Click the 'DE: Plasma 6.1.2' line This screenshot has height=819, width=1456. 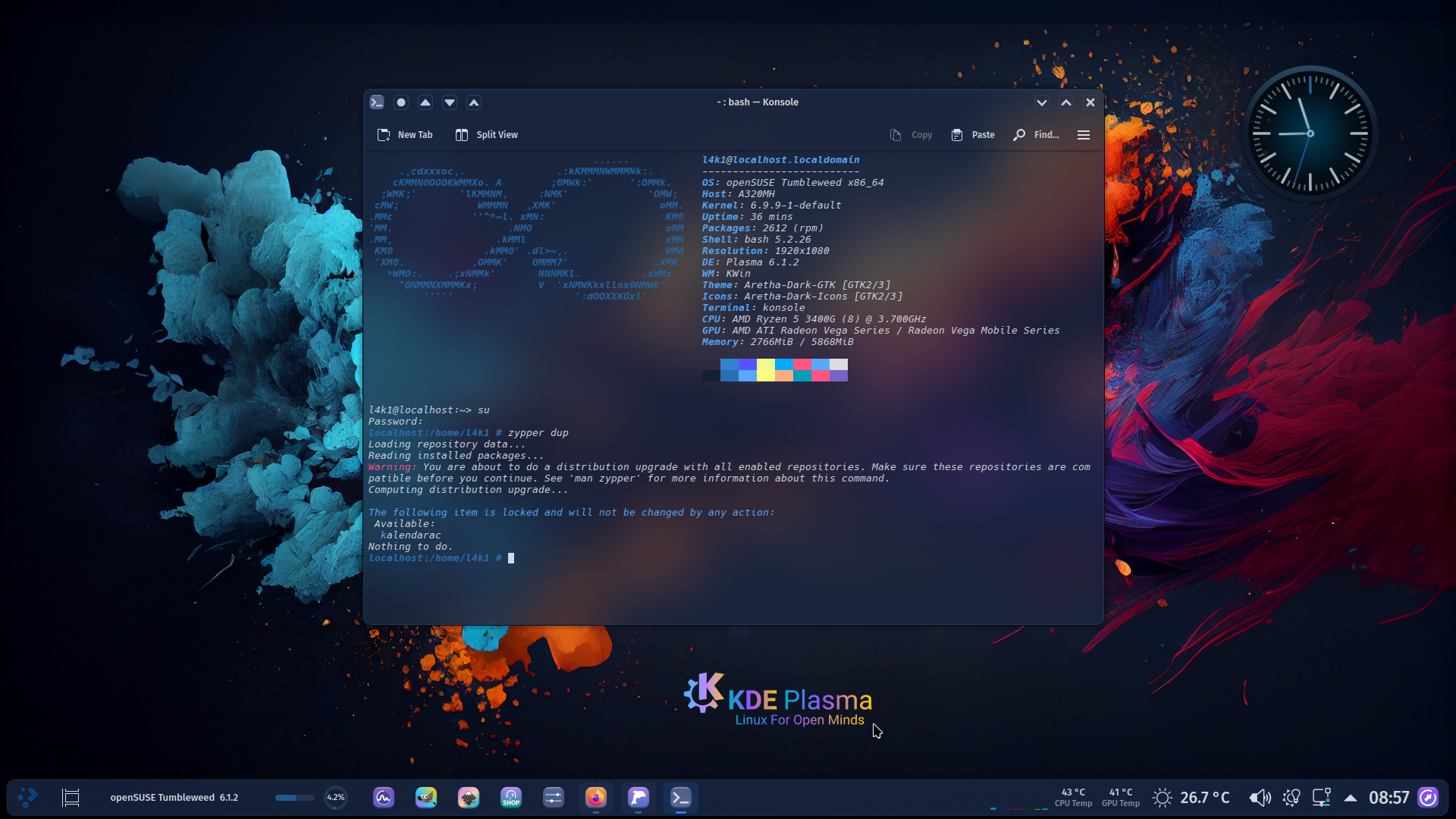coord(750,262)
